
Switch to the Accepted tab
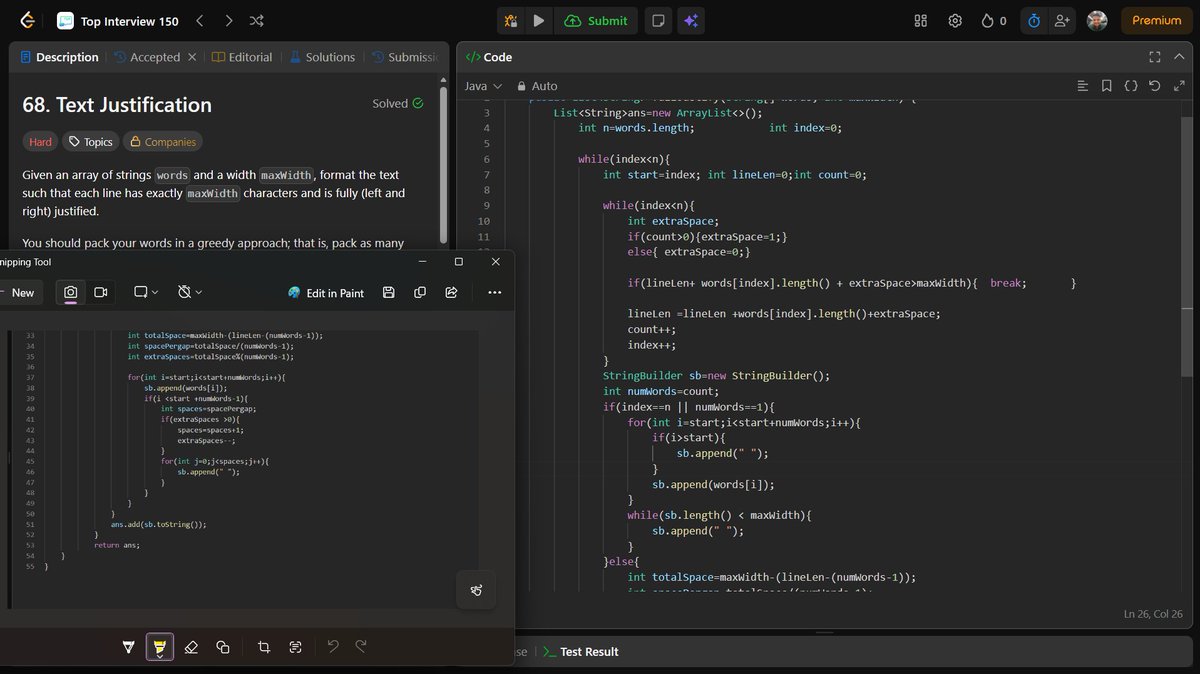tap(146, 57)
